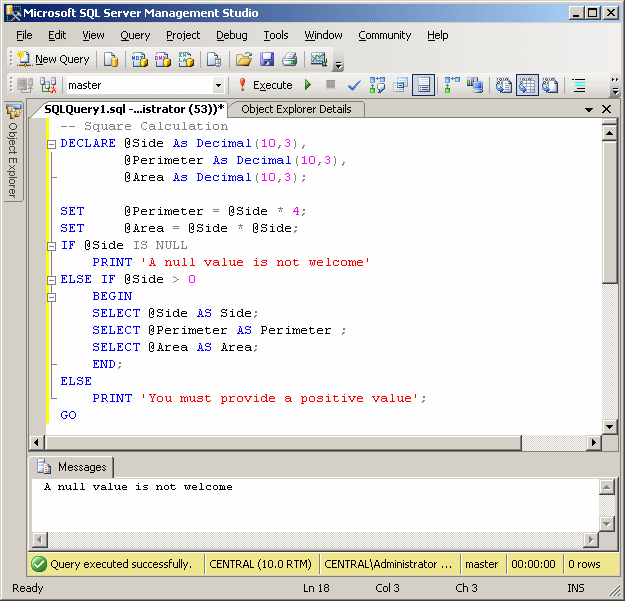Select the SQLQuery1.sql tab
Viewport: 625px width, 601px height.
click(134, 109)
